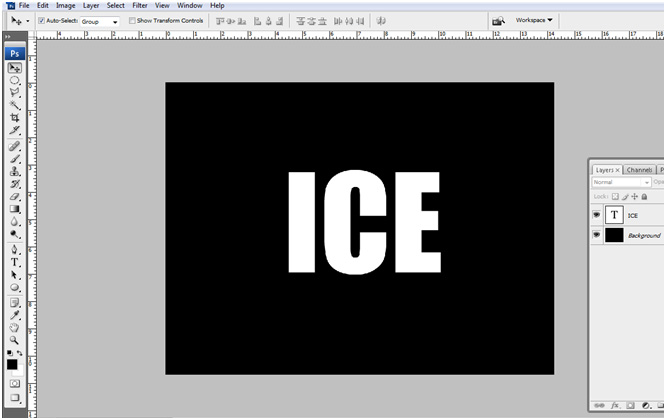Screen dimensions: 666x420
Task: Toggle Quick Mask mode
Action: click(15, 383)
